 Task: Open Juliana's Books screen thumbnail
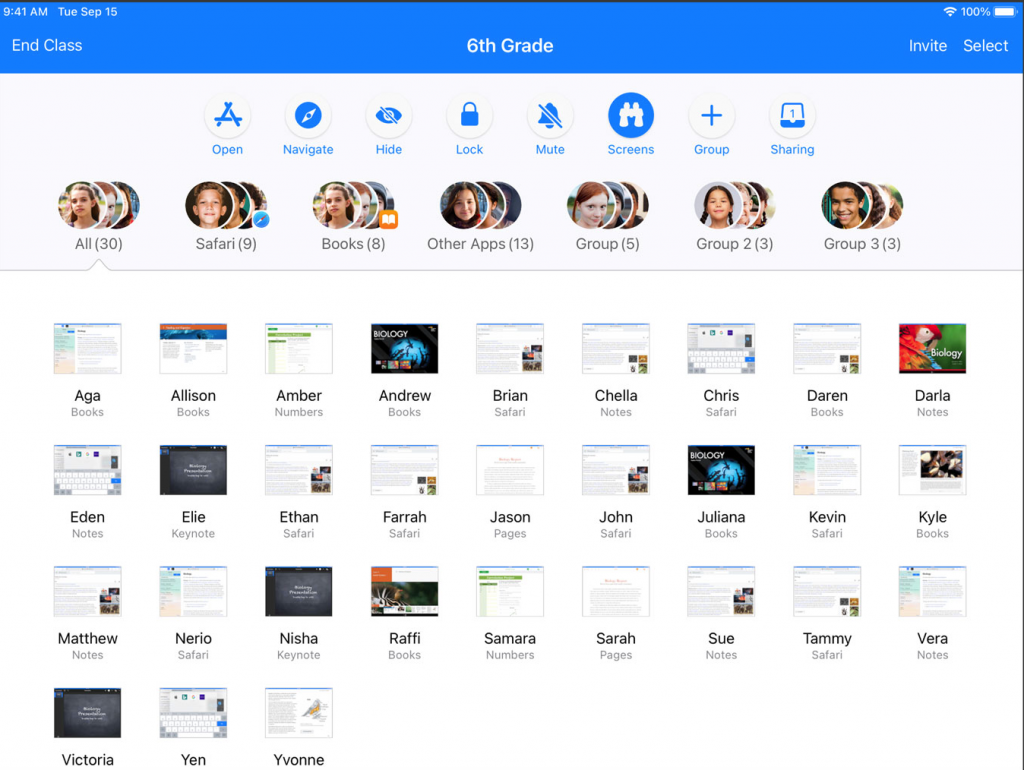click(x=721, y=470)
